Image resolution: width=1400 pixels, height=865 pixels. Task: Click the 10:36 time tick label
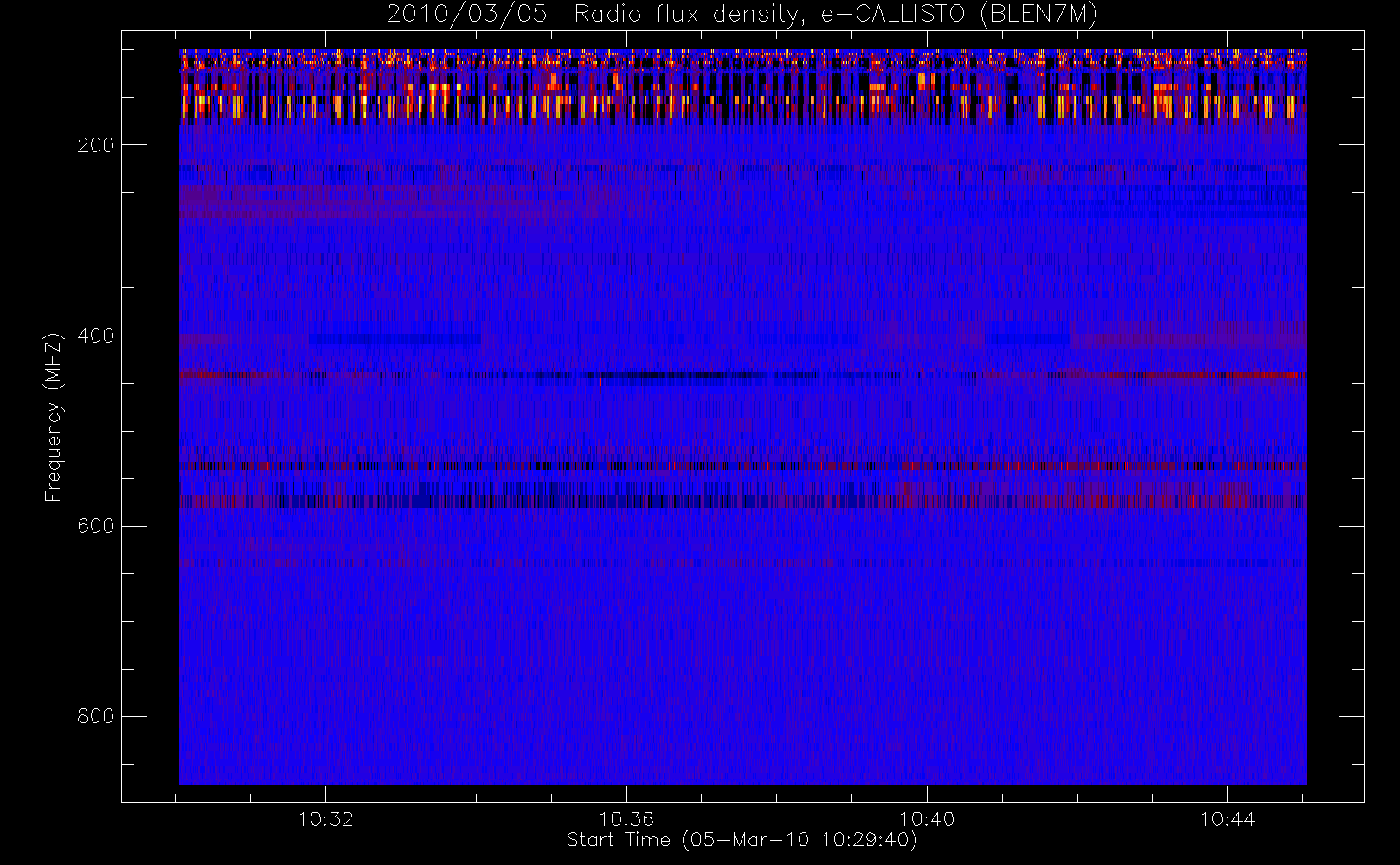(626, 819)
